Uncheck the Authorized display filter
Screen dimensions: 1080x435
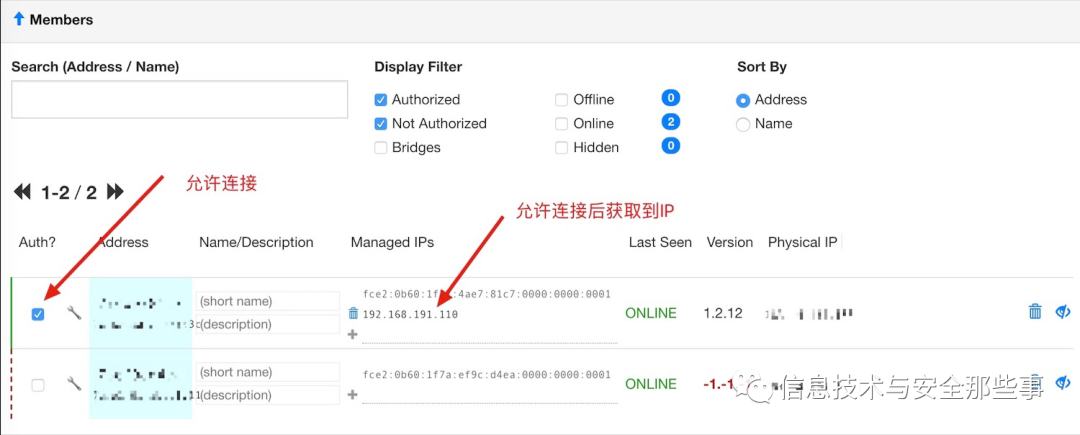click(380, 100)
